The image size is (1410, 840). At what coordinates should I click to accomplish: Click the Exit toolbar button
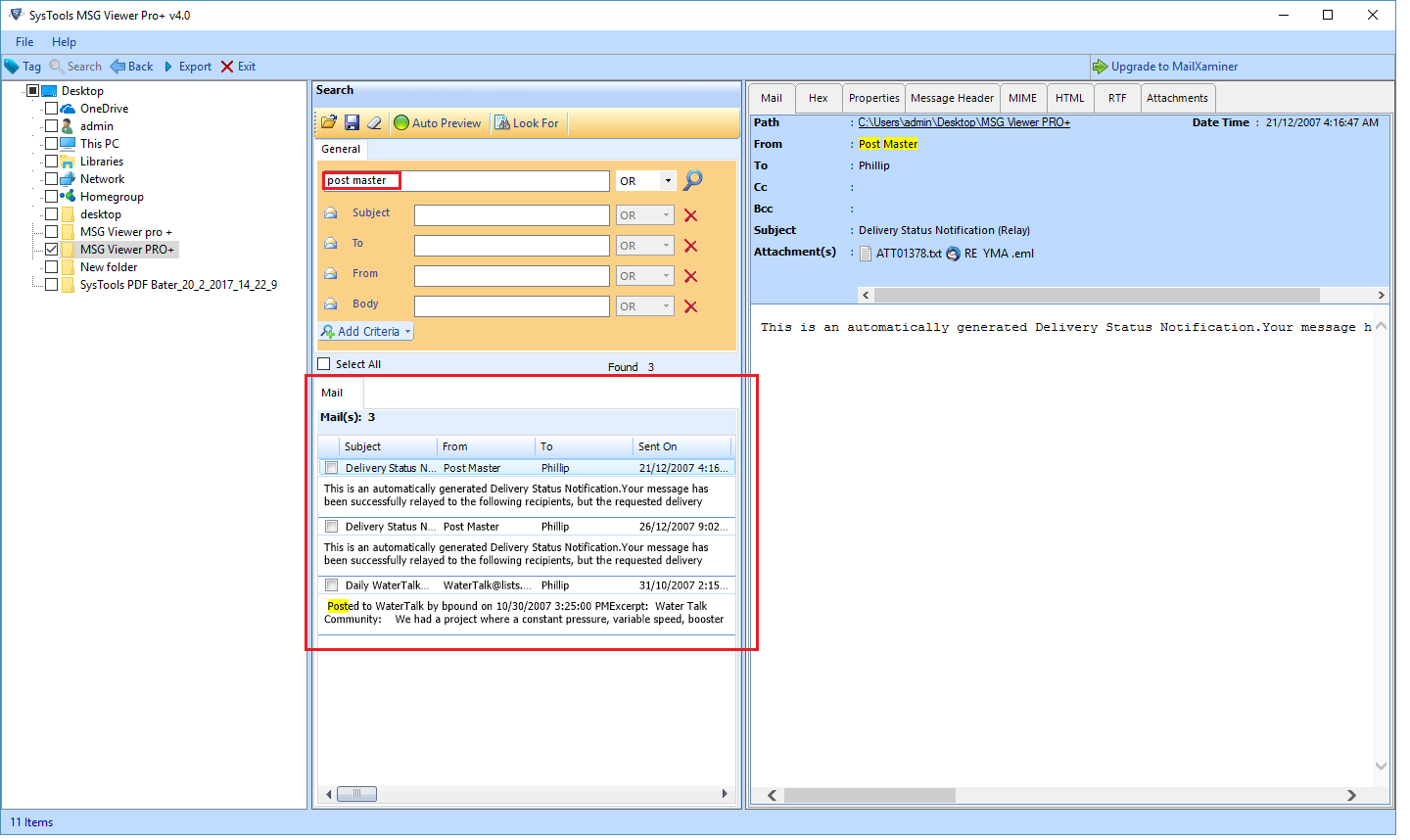238,67
